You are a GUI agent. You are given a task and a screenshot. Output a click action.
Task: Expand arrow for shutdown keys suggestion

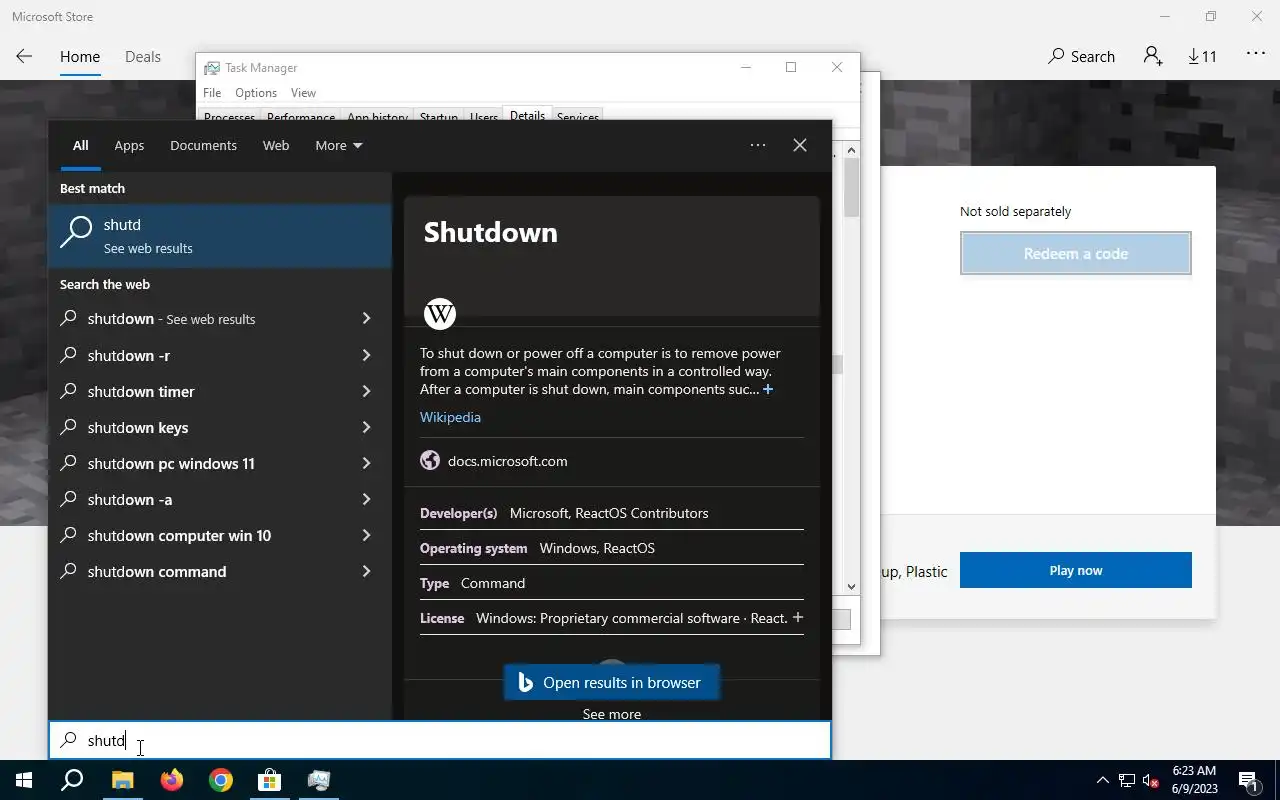click(366, 427)
